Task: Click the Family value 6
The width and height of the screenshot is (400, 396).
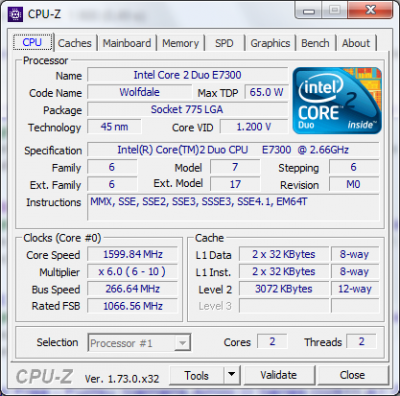Action: 112,167
